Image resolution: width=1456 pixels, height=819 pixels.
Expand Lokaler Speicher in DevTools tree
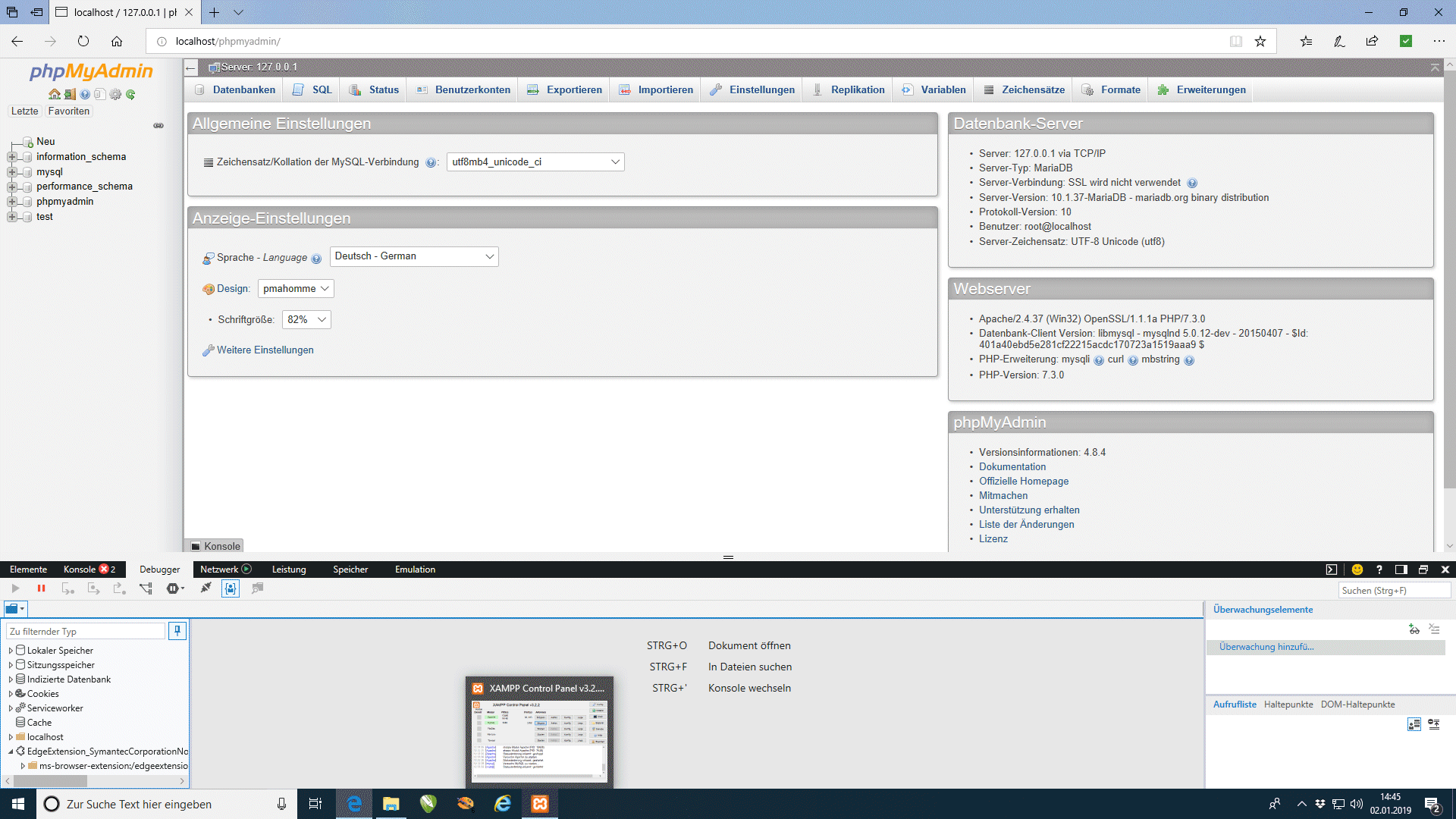[11, 651]
